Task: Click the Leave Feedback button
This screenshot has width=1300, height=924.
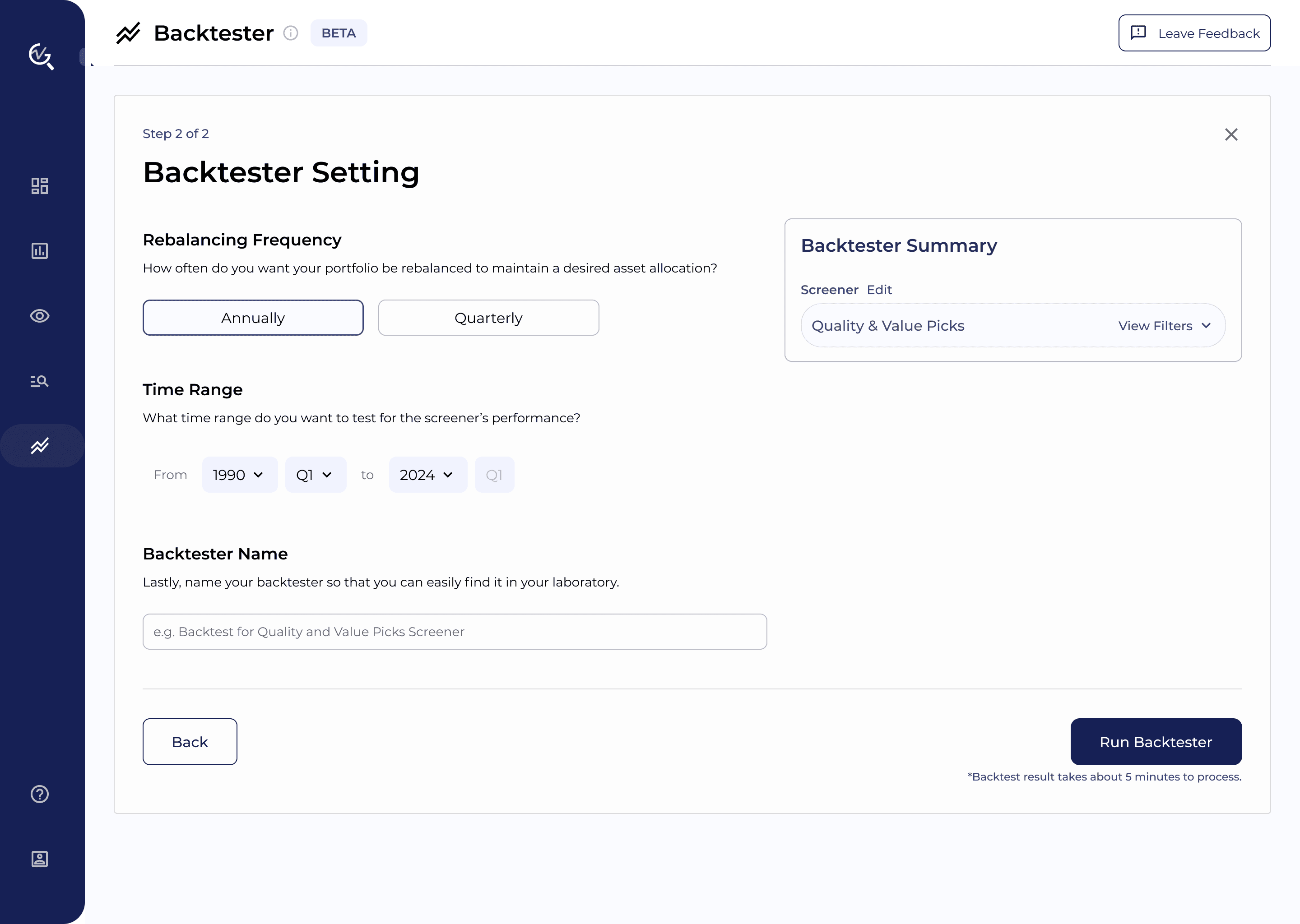Action: tap(1194, 33)
